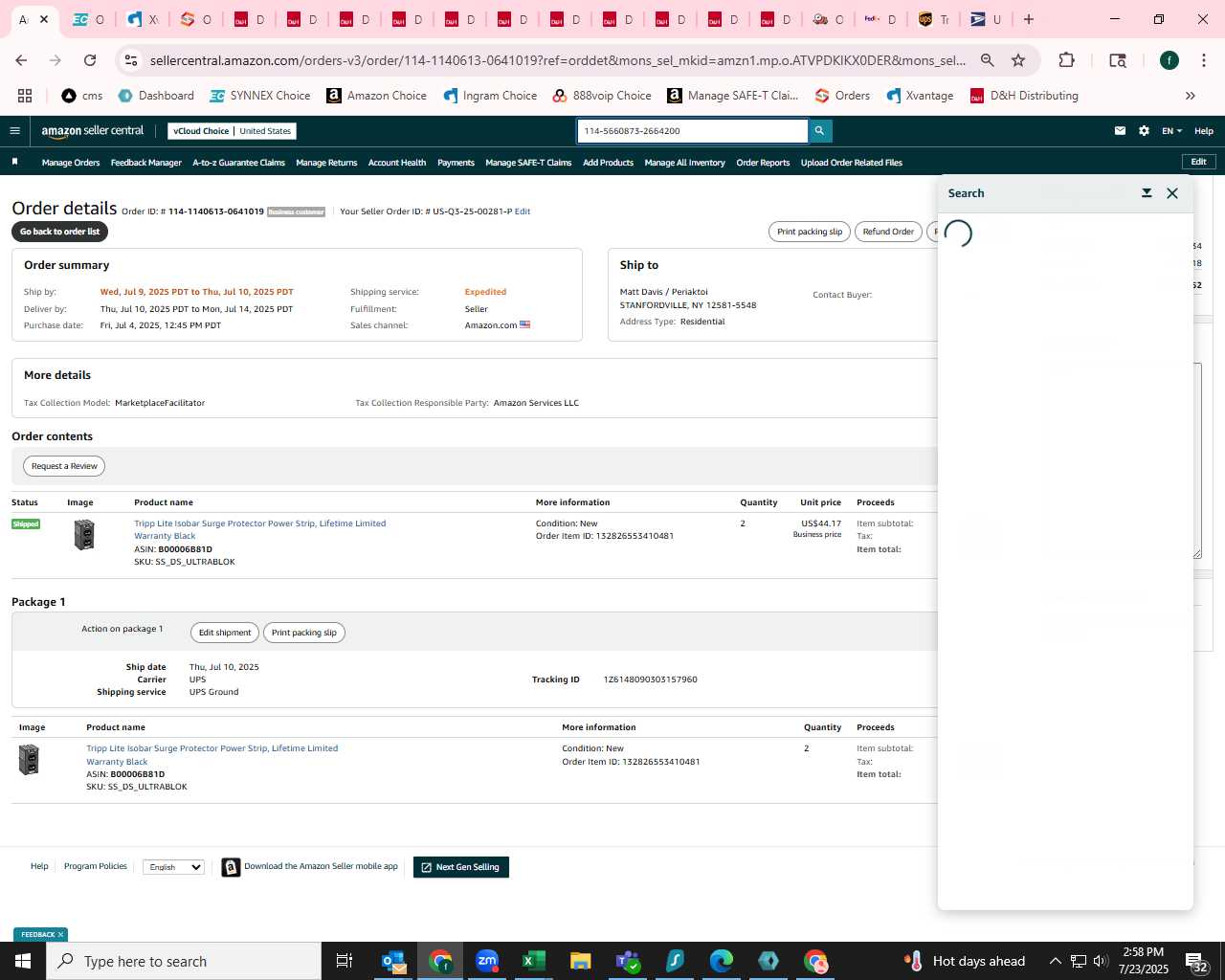
Task: Click the FEEDBACK tab close x
Action: point(60,935)
